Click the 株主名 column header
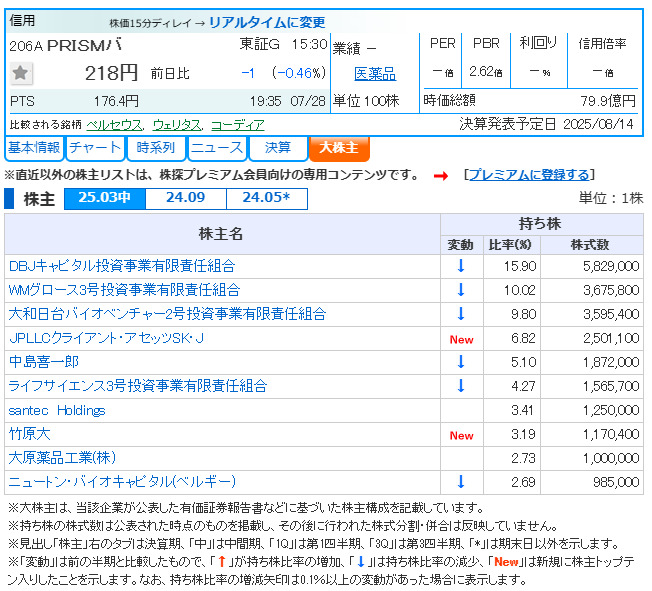 point(221,234)
